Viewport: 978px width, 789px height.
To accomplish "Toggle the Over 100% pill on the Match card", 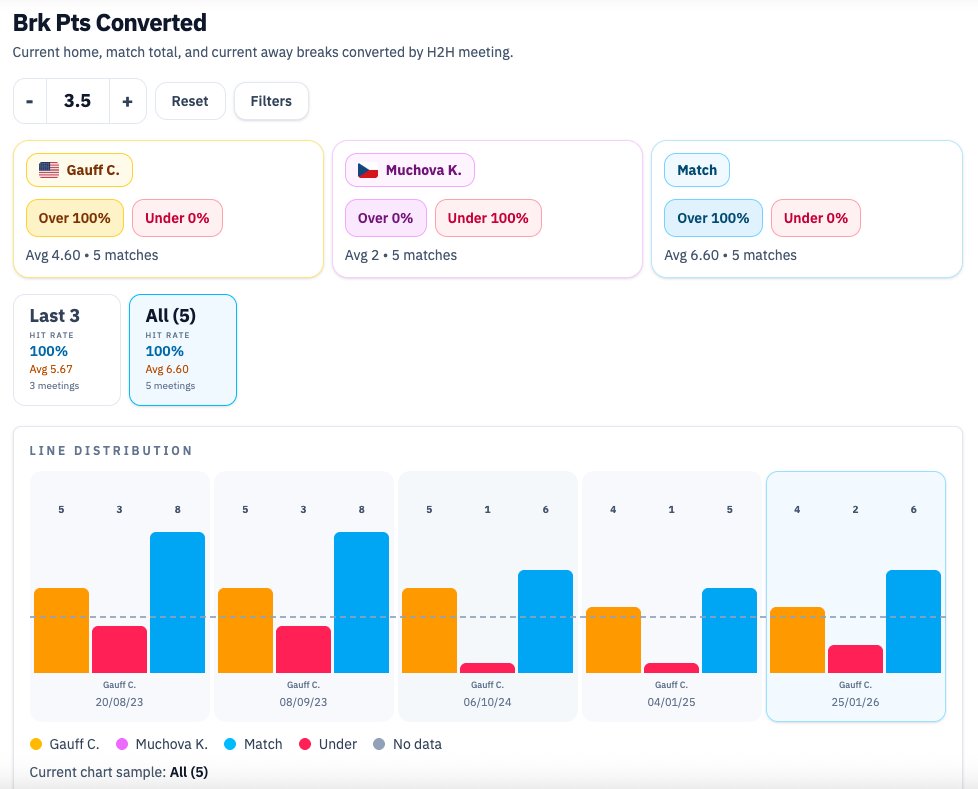I will pos(713,217).
